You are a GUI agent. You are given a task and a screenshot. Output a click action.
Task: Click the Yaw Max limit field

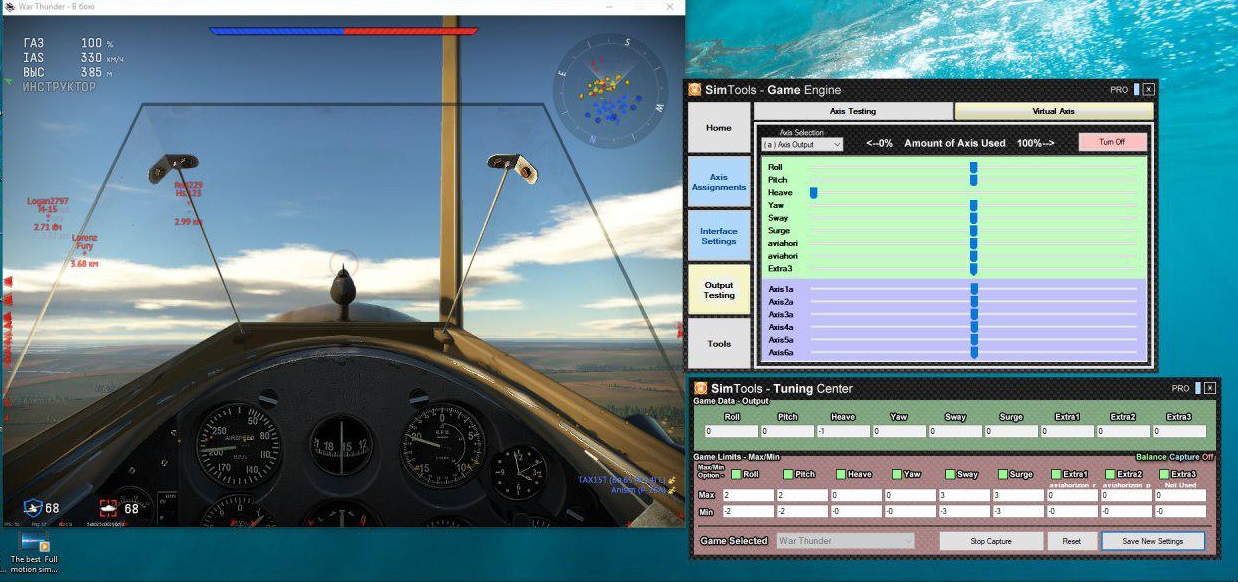point(911,495)
